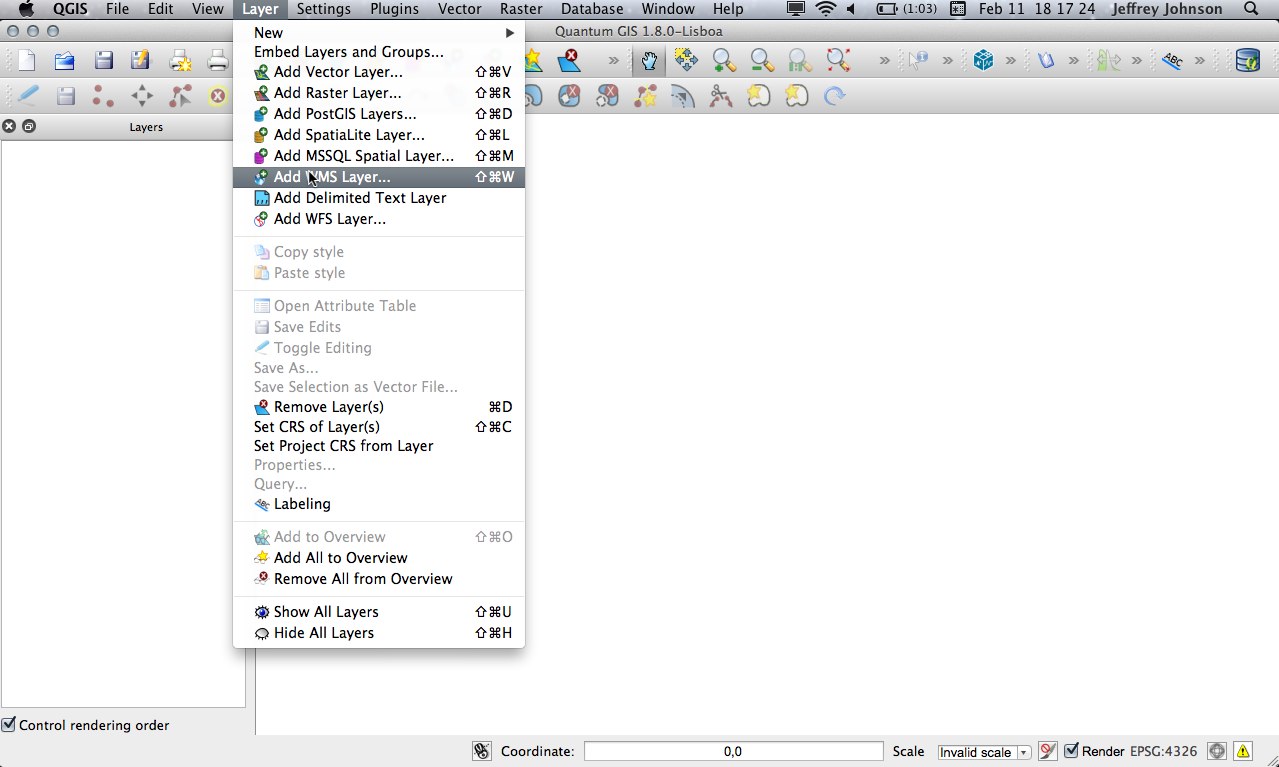Click the Save Edits icon in digitizing toolbar

coord(65,96)
